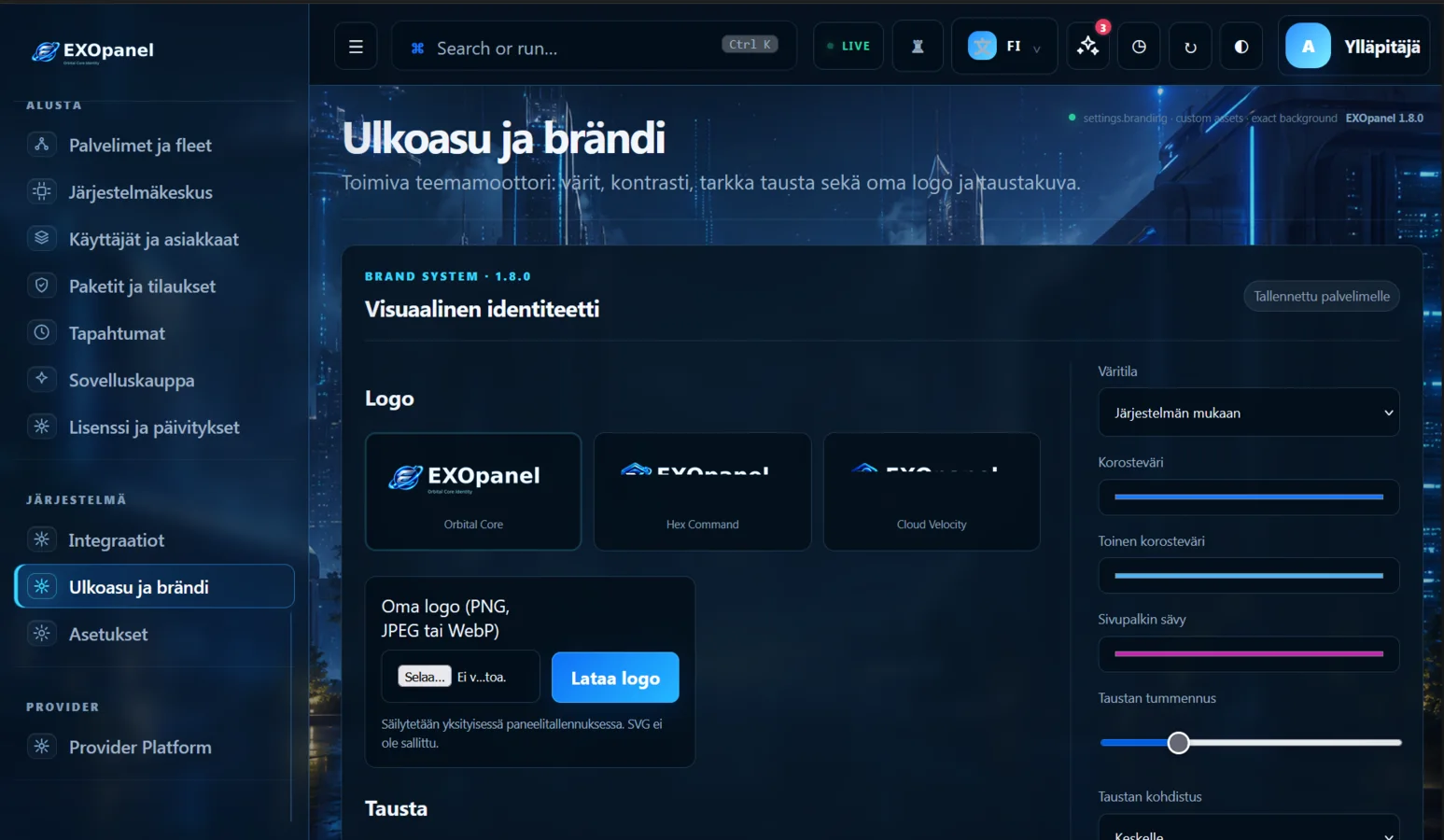Select the Cloud Velocity logo card
The image size is (1444, 840).
click(932, 492)
